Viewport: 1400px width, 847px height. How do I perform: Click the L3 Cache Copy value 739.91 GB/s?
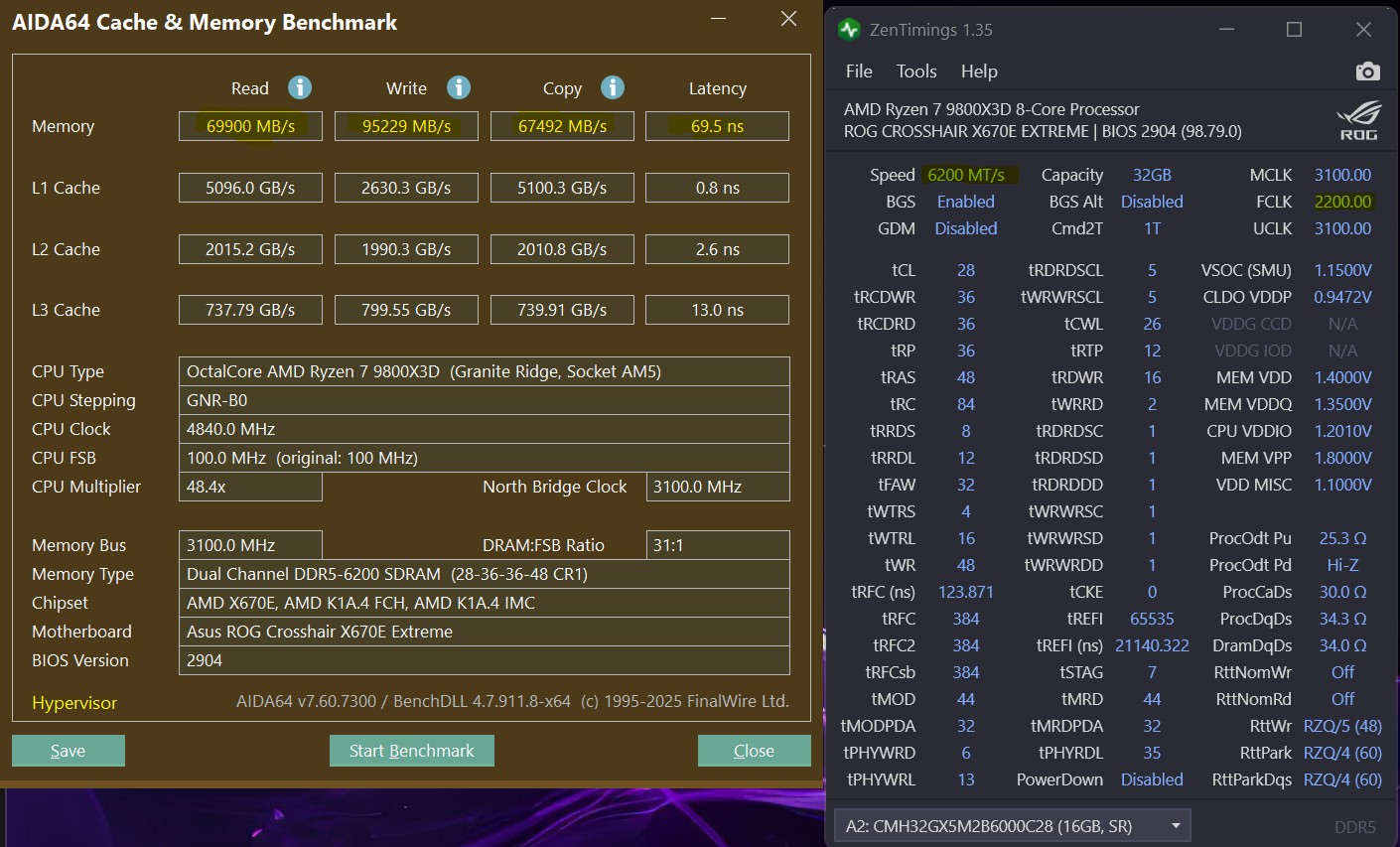pyautogui.click(x=562, y=310)
